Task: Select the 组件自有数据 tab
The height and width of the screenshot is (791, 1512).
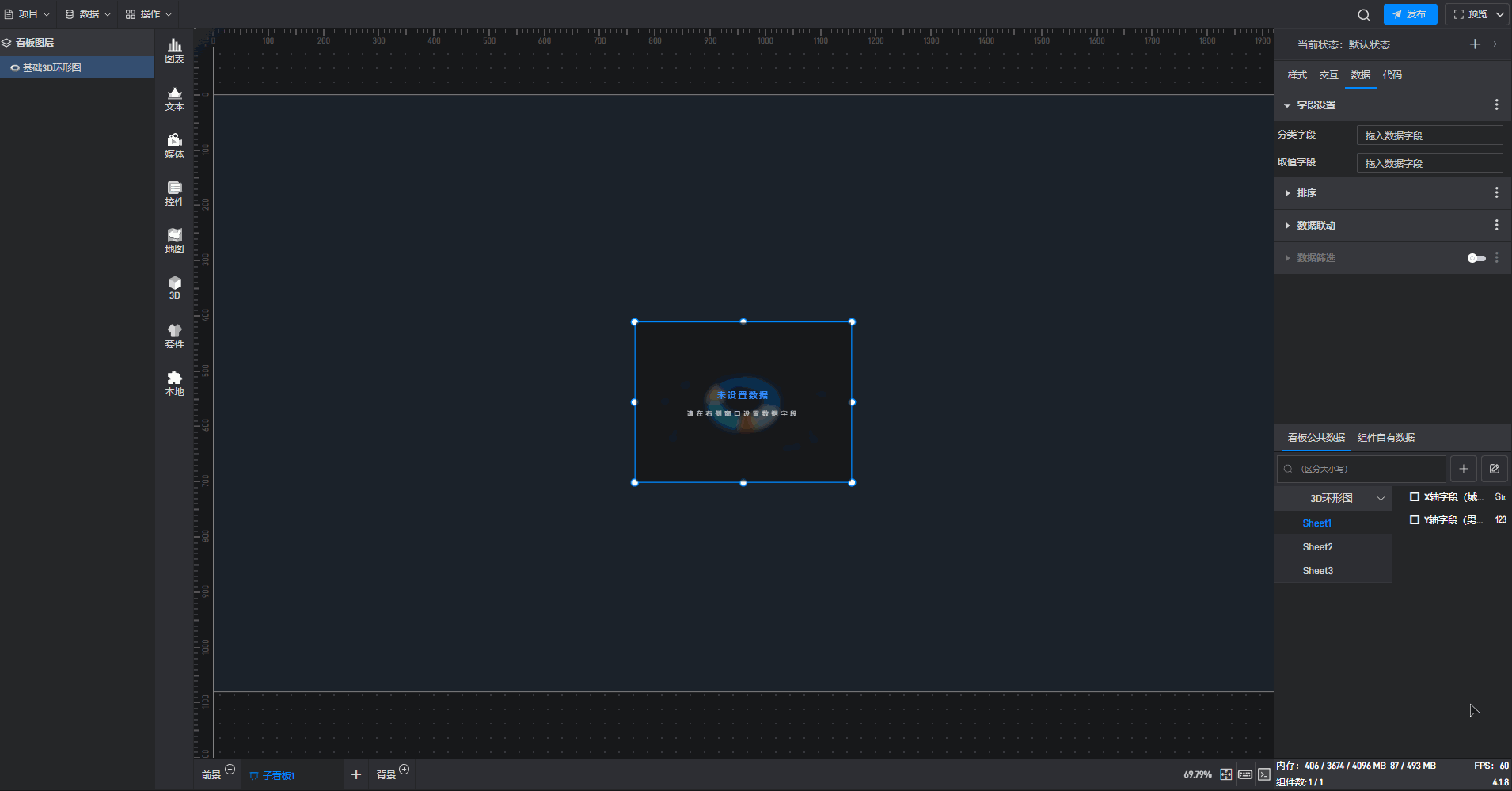Action: [1386, 438]
